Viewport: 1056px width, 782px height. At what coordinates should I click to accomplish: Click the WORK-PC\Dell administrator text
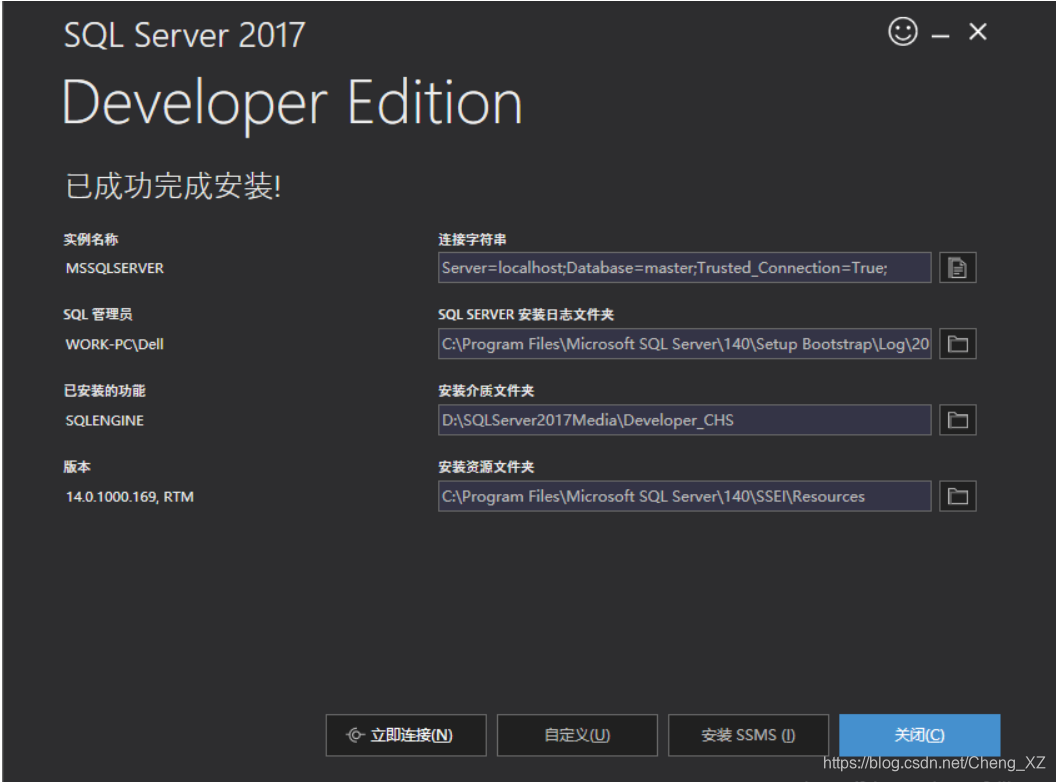114,344
